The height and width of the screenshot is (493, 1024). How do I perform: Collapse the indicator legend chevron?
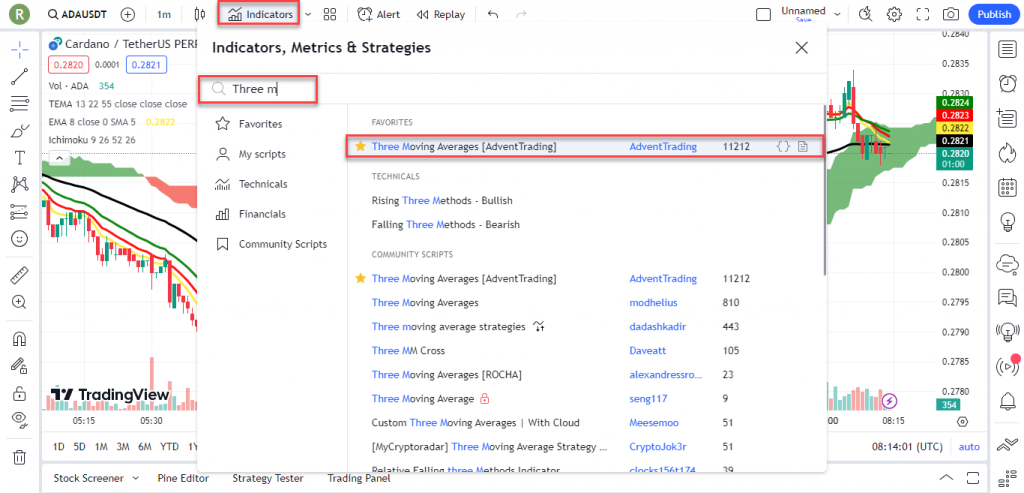[59, 158]
